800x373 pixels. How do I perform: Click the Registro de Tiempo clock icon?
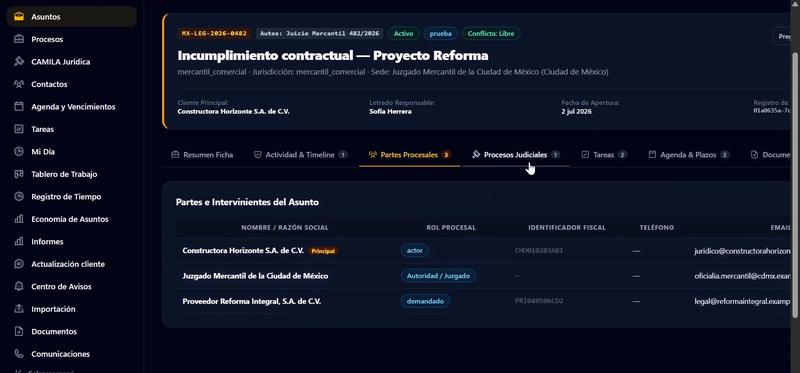coord(19,196)
